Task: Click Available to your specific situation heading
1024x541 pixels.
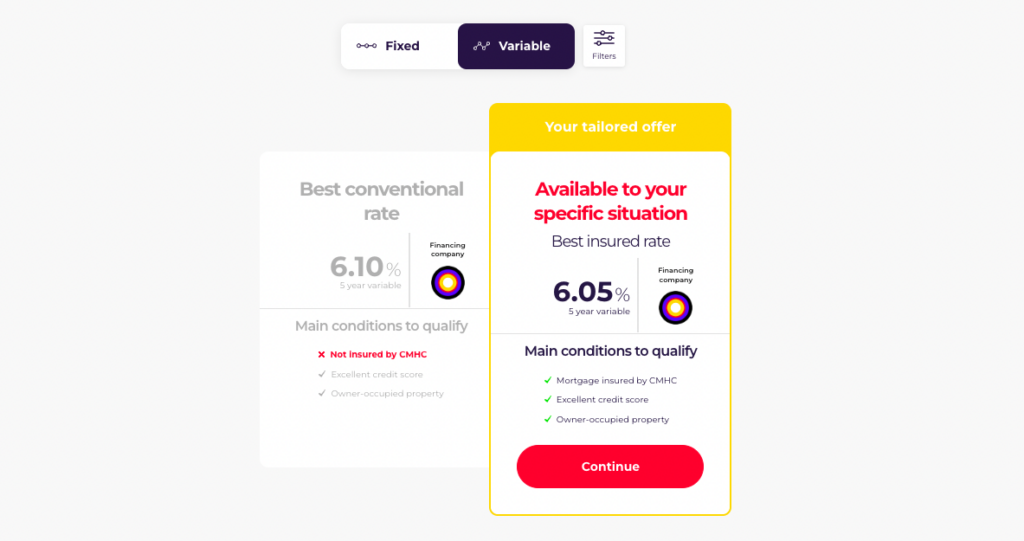Action: point(610,201)
